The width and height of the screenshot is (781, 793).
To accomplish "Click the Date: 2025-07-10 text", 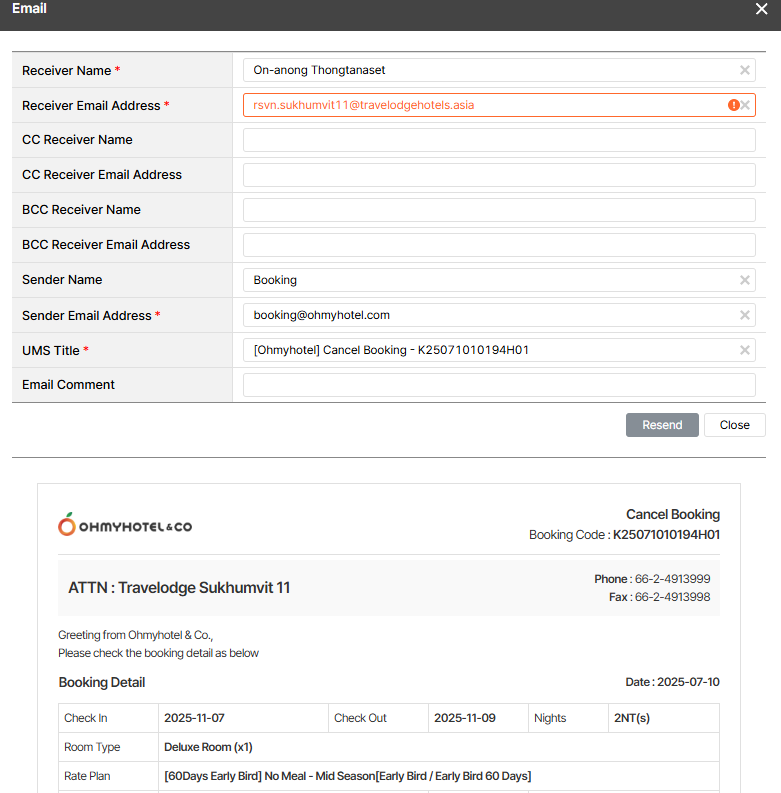I will tap(672, 682).
